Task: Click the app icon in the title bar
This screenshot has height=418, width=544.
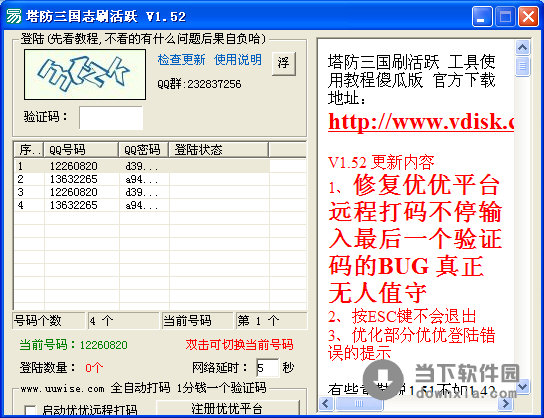Action: click(x=14, y=16)
